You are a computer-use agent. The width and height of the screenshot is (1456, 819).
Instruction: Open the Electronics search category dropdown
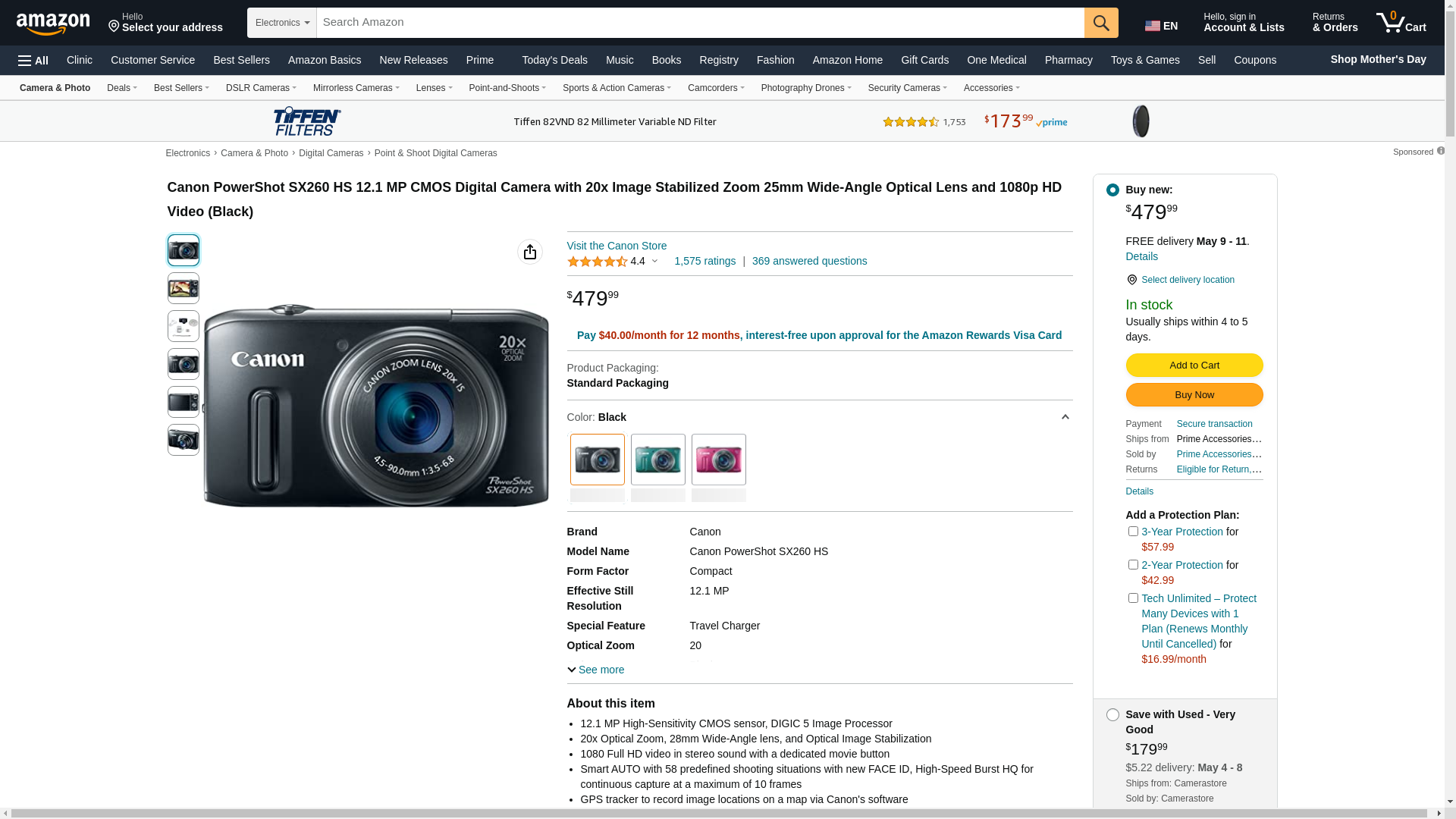click(281, 23)
